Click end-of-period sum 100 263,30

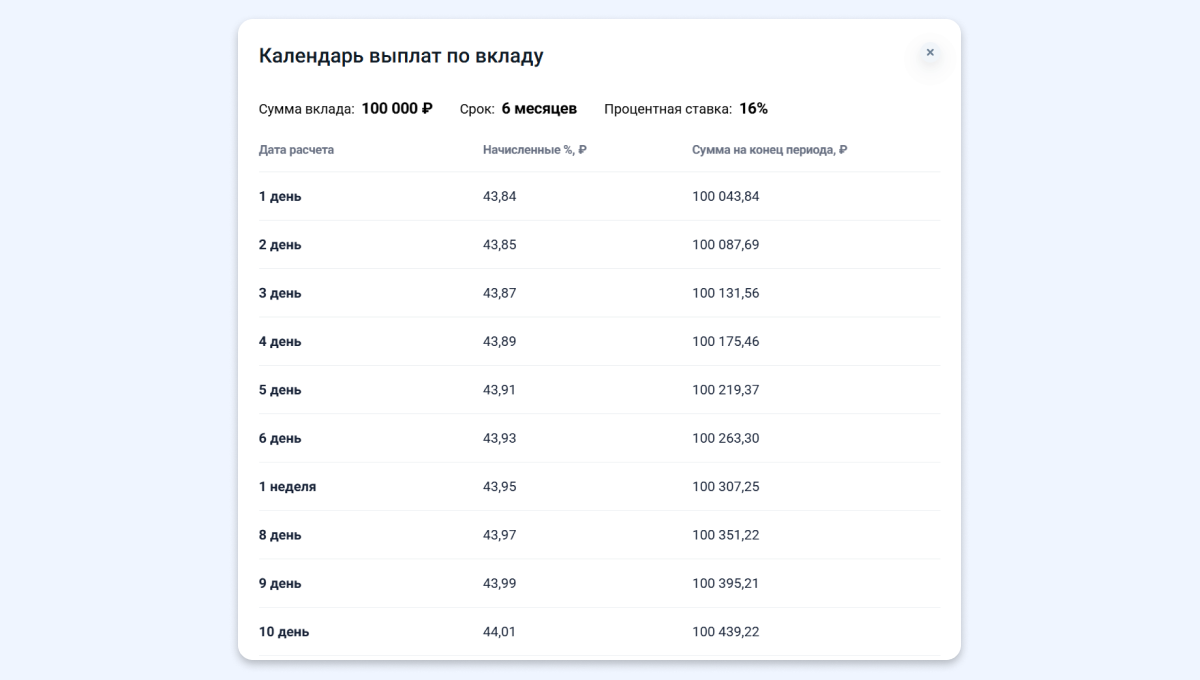tap(725, 438)
